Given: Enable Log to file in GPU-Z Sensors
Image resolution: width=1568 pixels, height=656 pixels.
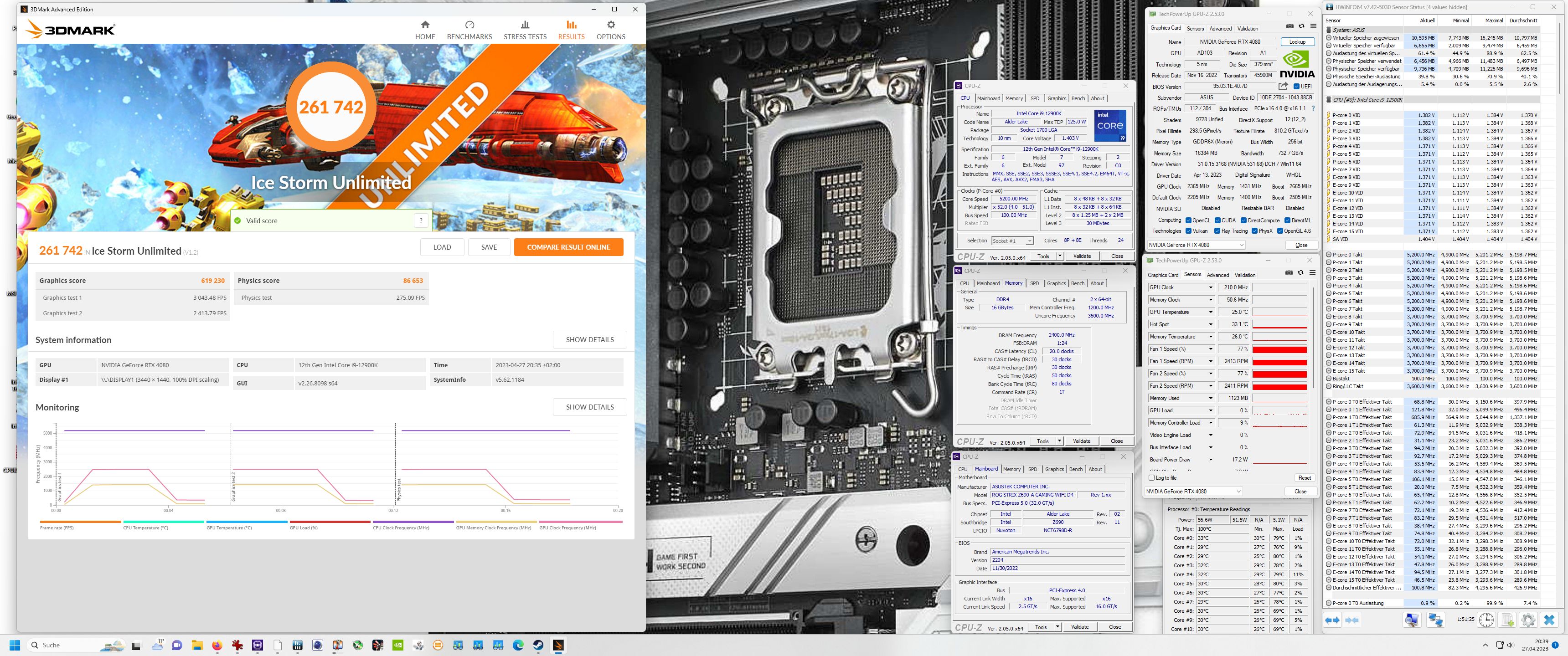Looking at the screenshot, I should 1151,478.
